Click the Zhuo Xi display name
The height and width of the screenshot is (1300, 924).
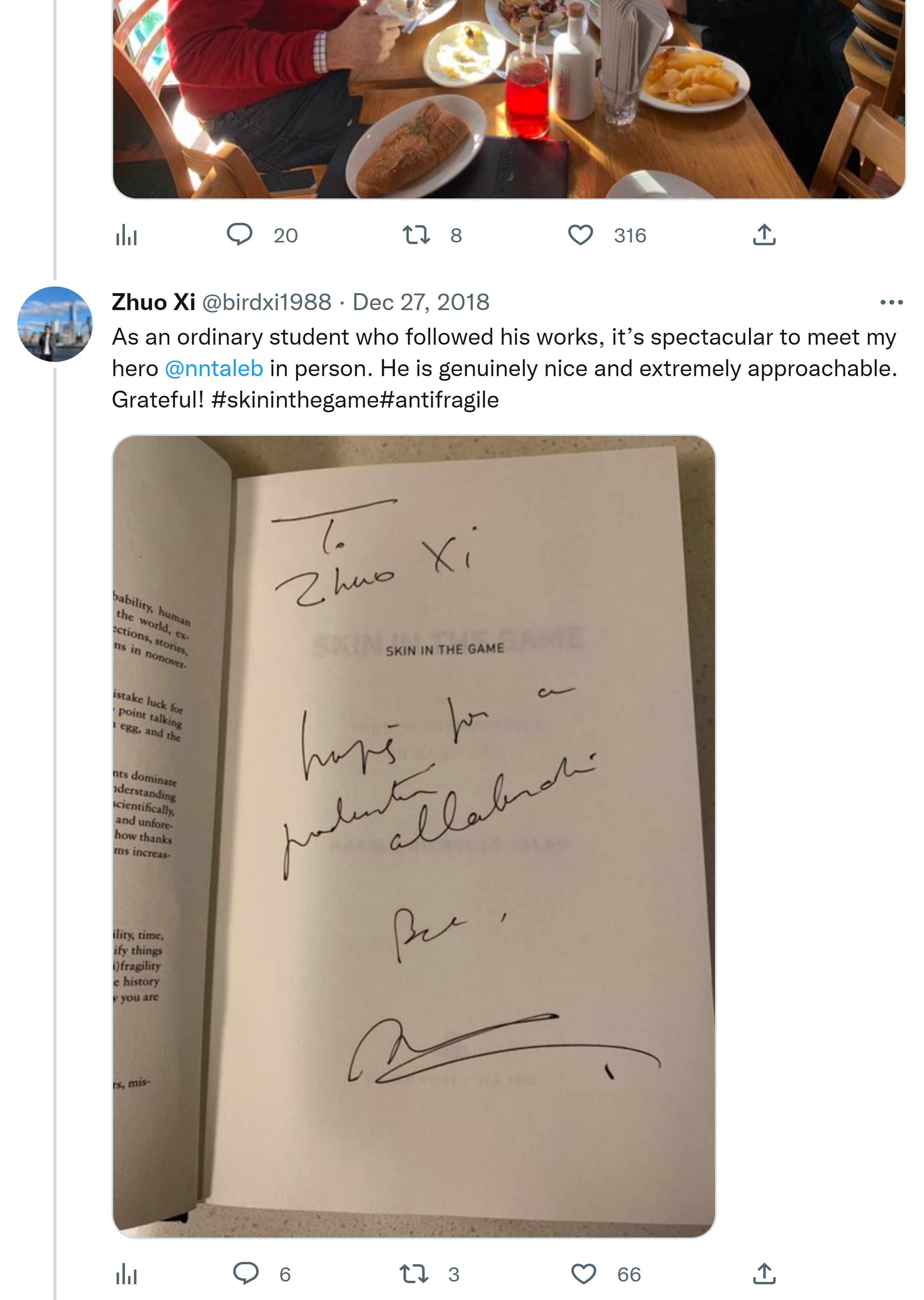pos(154,302)
